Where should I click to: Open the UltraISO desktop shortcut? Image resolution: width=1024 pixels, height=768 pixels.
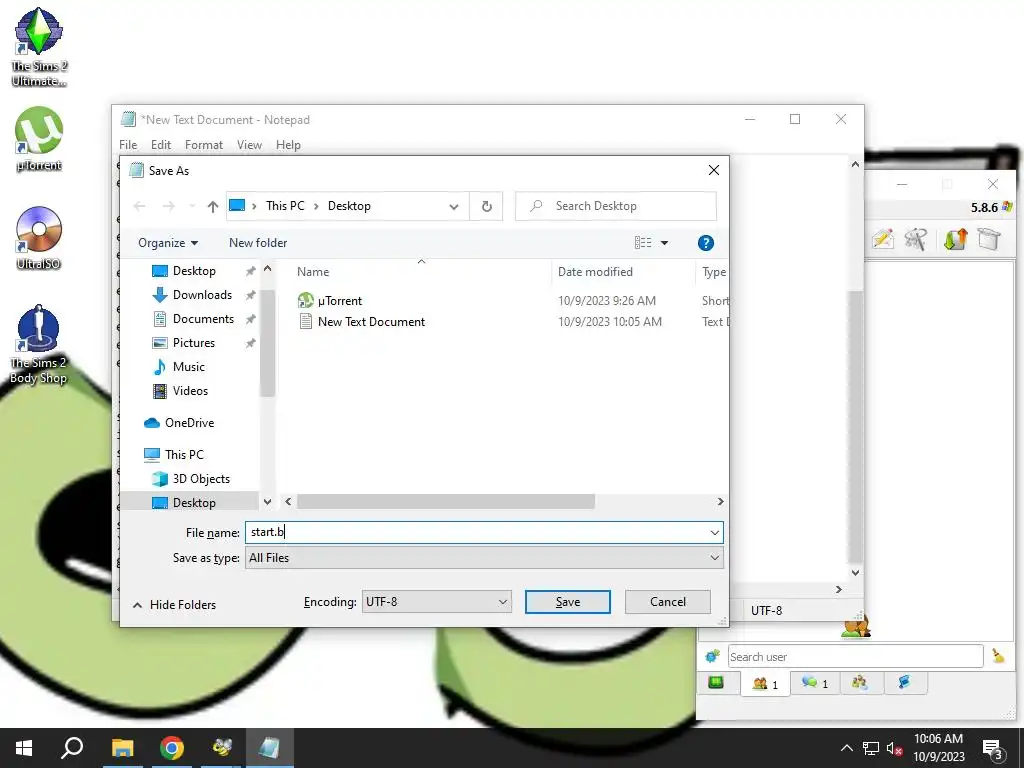point(39,238)
